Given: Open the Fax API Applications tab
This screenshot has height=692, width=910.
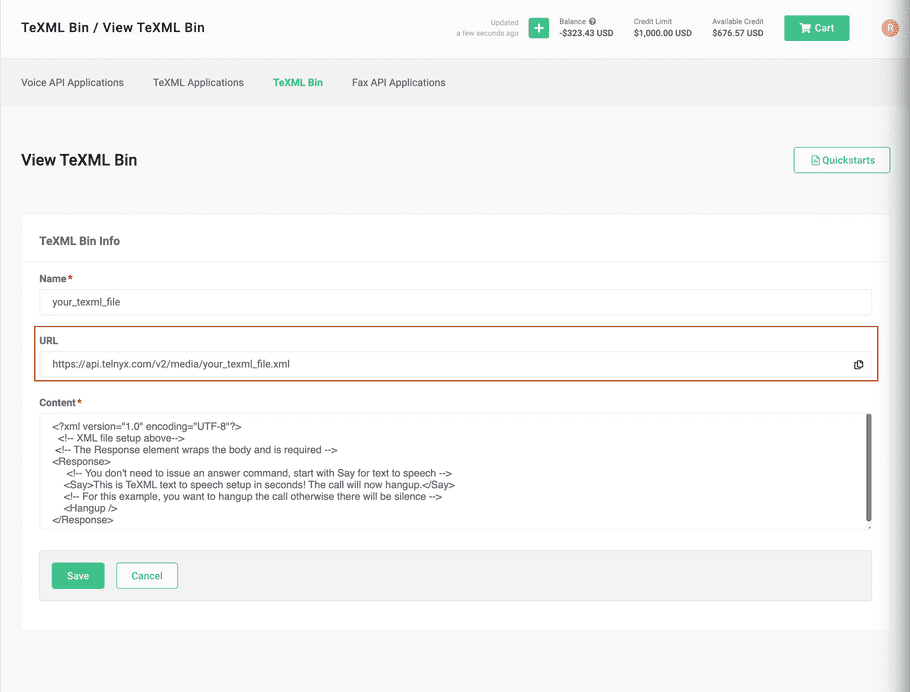Looking at the screenshot, I should (x=398, y=82).
